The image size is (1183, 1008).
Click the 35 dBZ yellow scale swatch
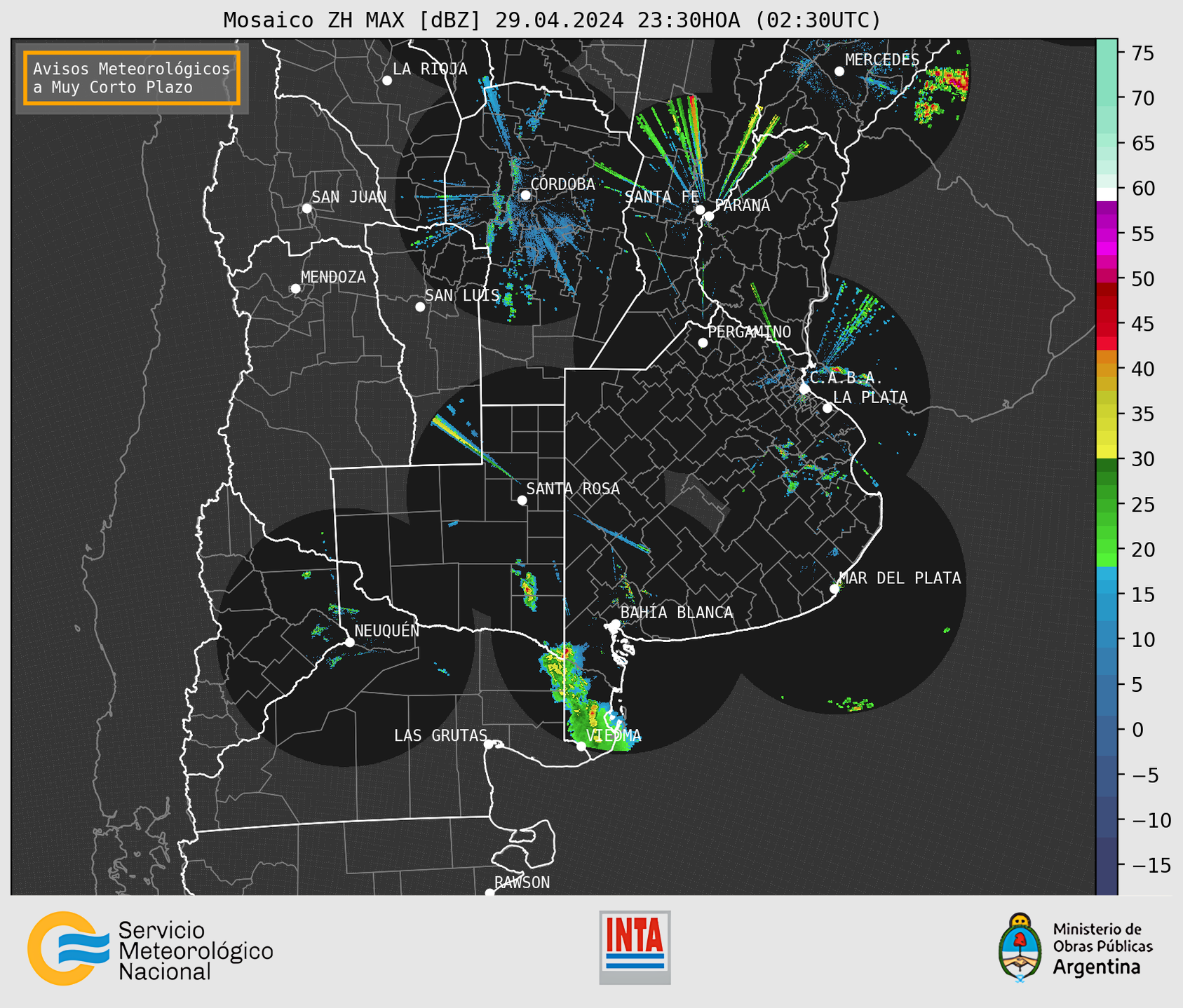[x=1107, y=414]
